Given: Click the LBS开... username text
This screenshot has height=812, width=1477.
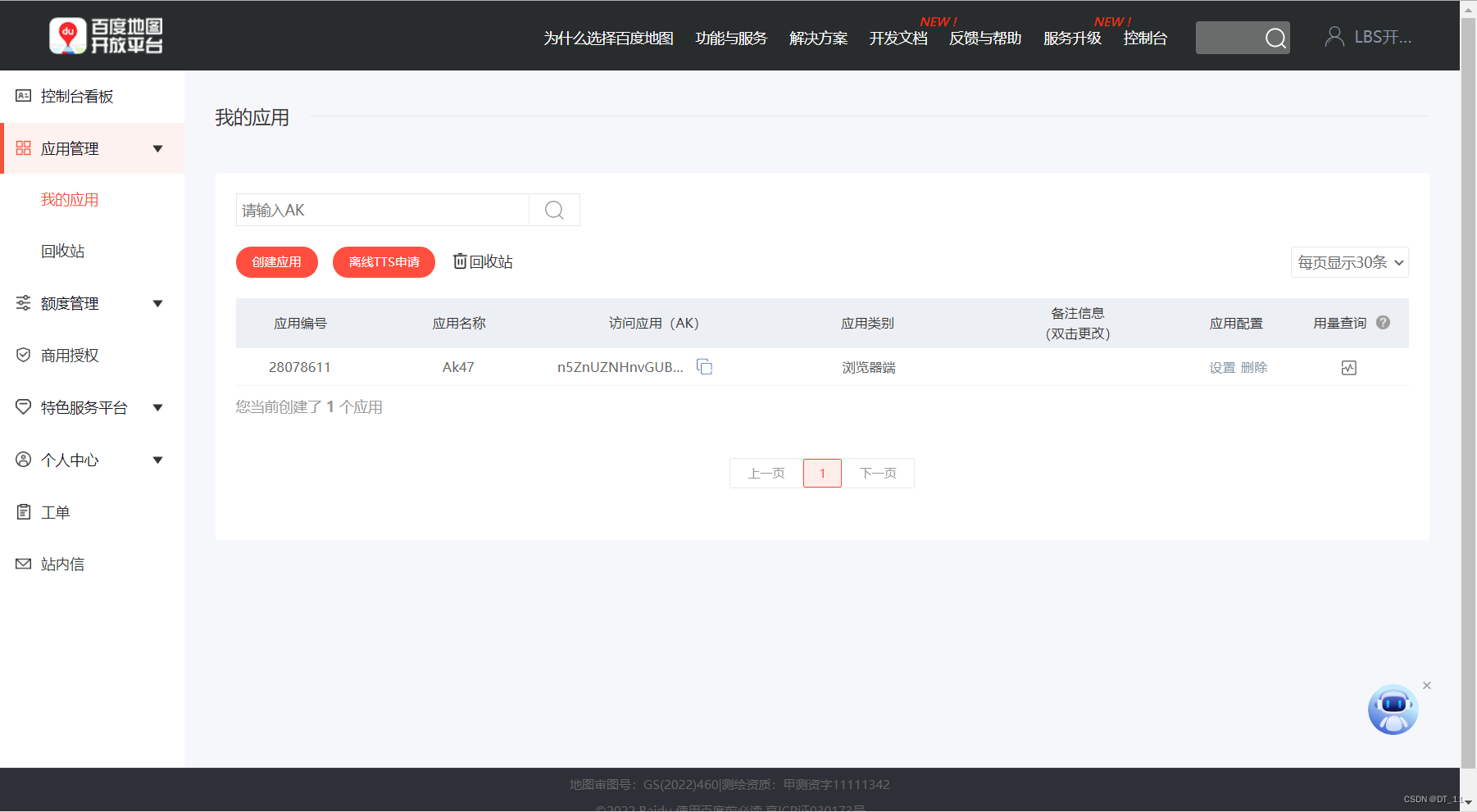Looking at the screenshot, I should (1383, 37).
